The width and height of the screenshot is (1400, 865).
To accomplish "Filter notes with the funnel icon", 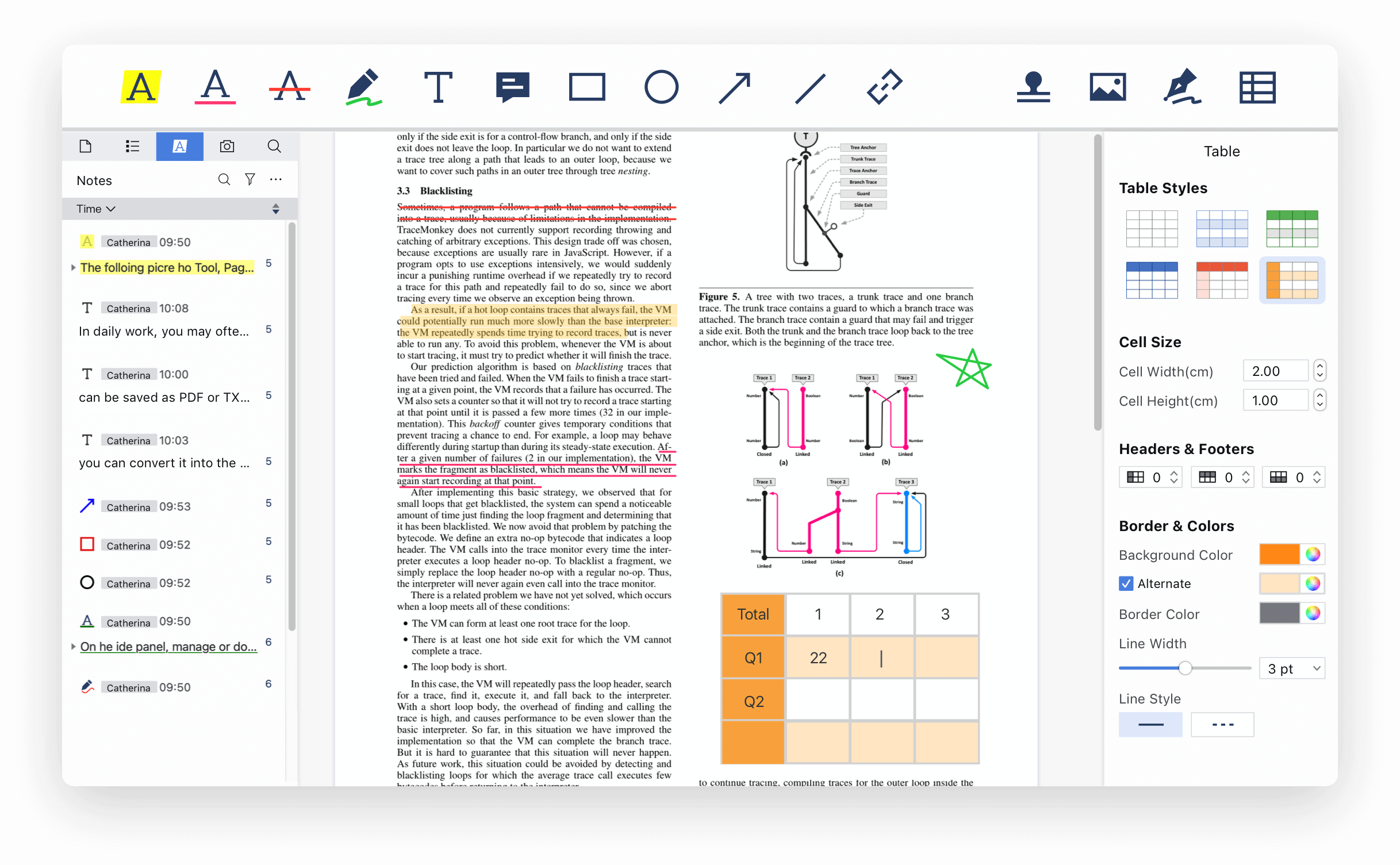I will (250, 179).
